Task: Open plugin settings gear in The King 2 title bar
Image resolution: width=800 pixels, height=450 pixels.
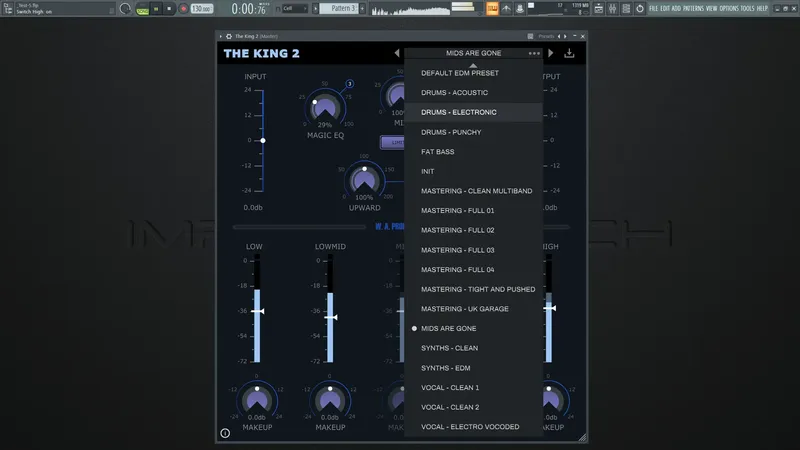Action: coord(229,36)
